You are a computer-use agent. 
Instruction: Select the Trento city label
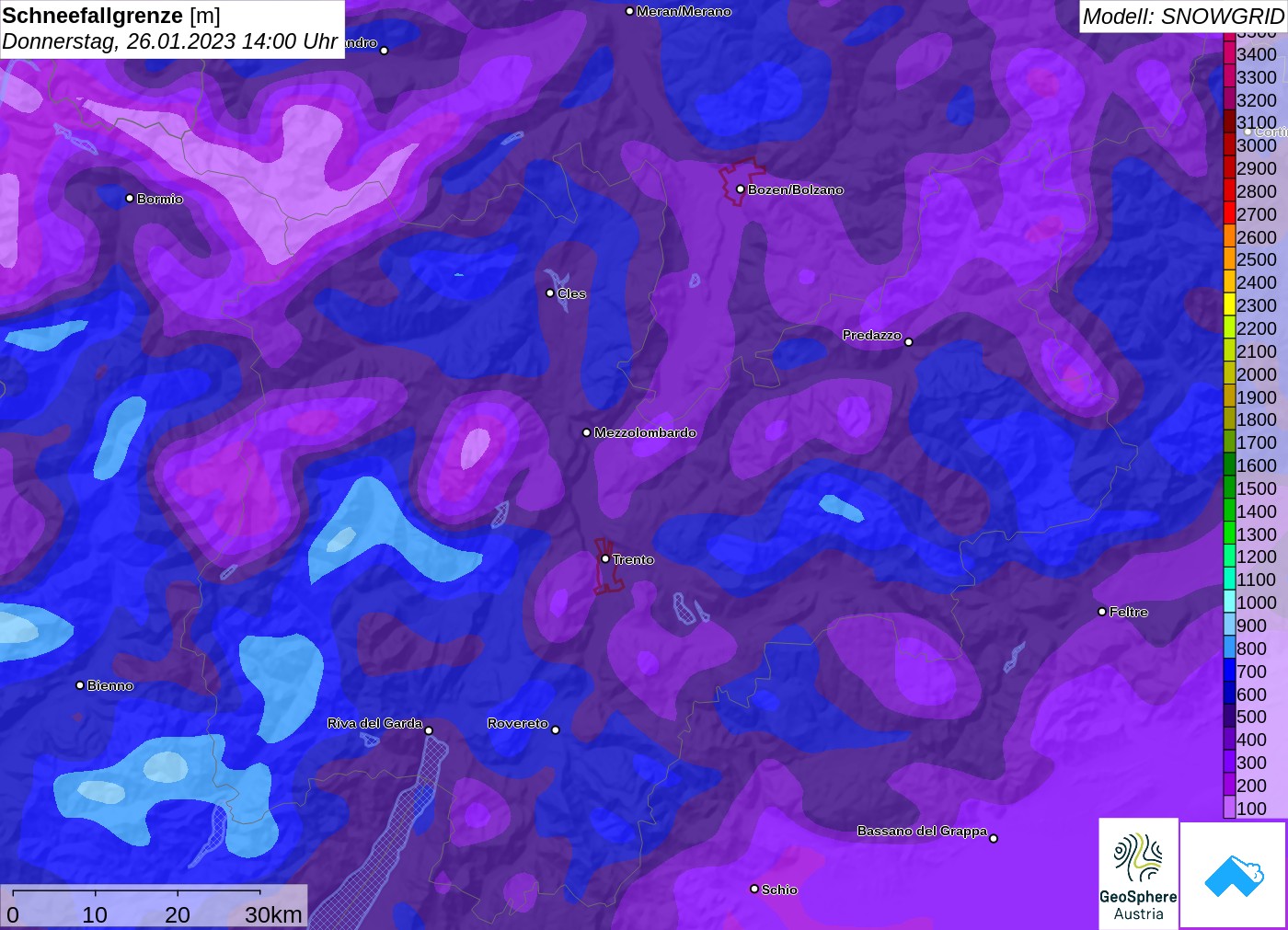coord(633,559)
